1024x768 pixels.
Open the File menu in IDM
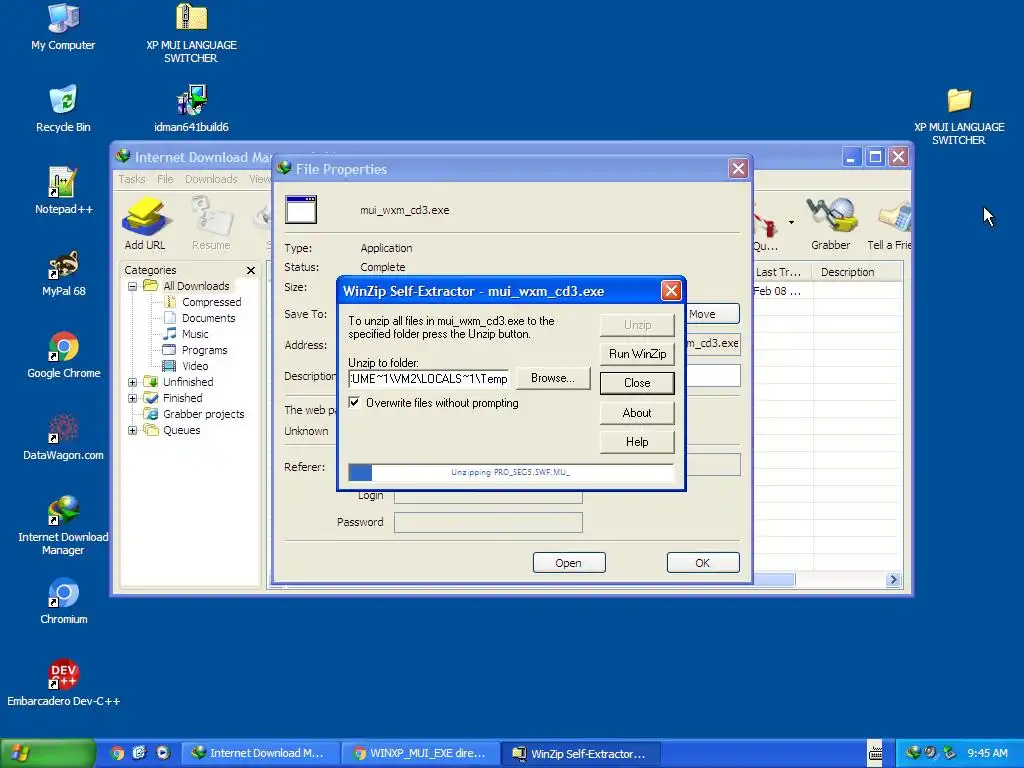(x=165, y=179)
